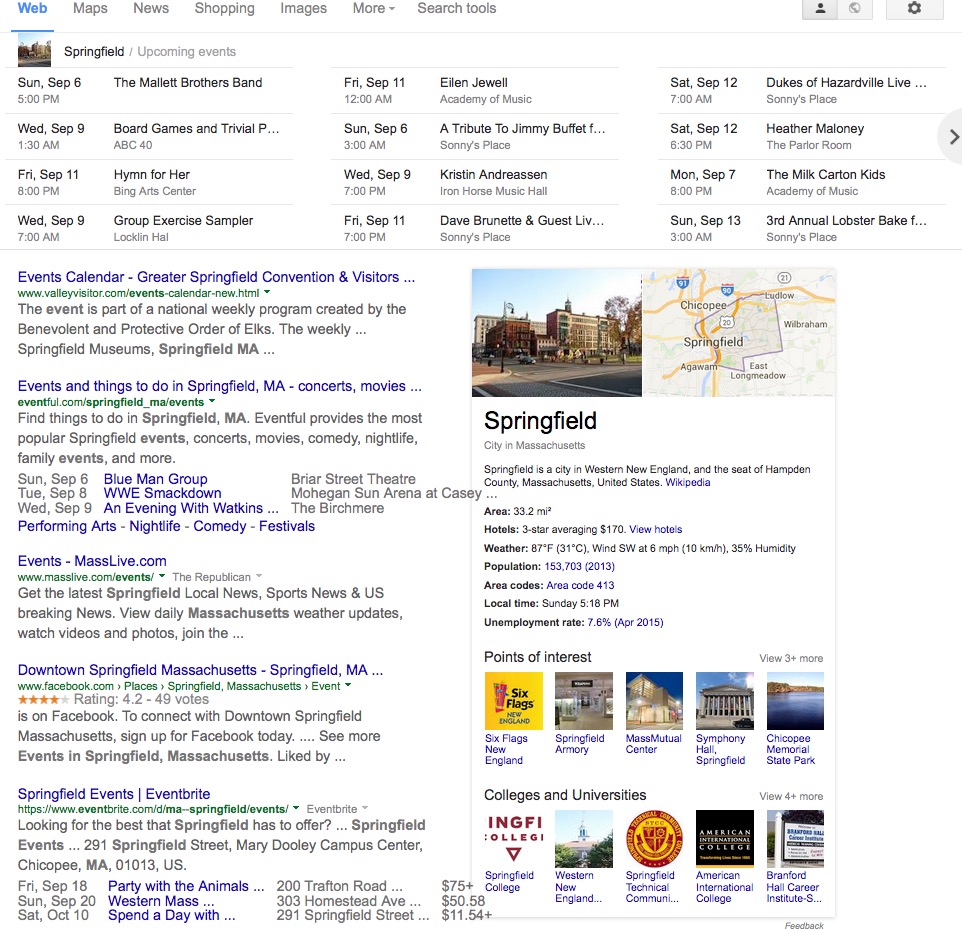962x935 pixels.
Task: Open Springfield Events | Eventbrite result
Action: pos(114,794)
